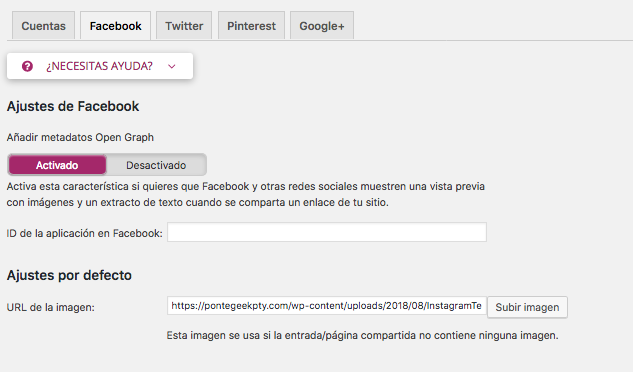This screenshot has height=372, width=633.
Task: Click the Subir imagen button
Action: 527,307
